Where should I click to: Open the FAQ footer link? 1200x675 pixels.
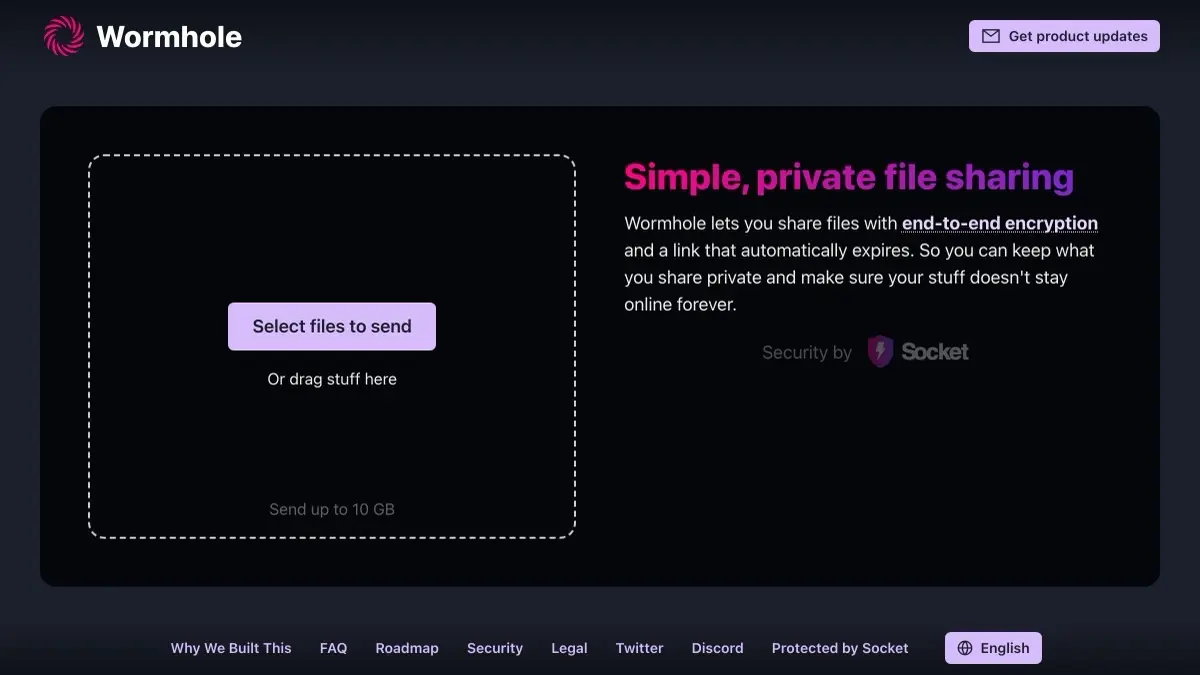[334, 648]
